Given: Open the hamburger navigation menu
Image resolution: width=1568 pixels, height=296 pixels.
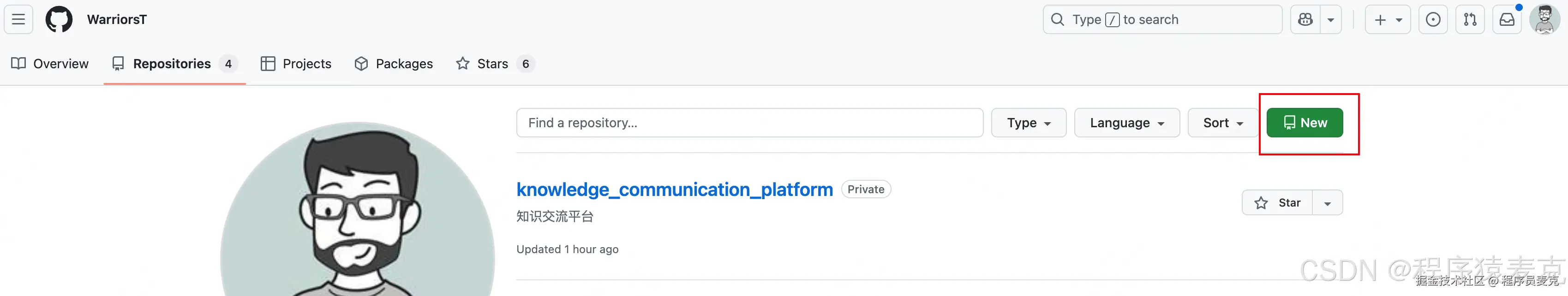Looking at the screenshot, I should pos(19,19).
